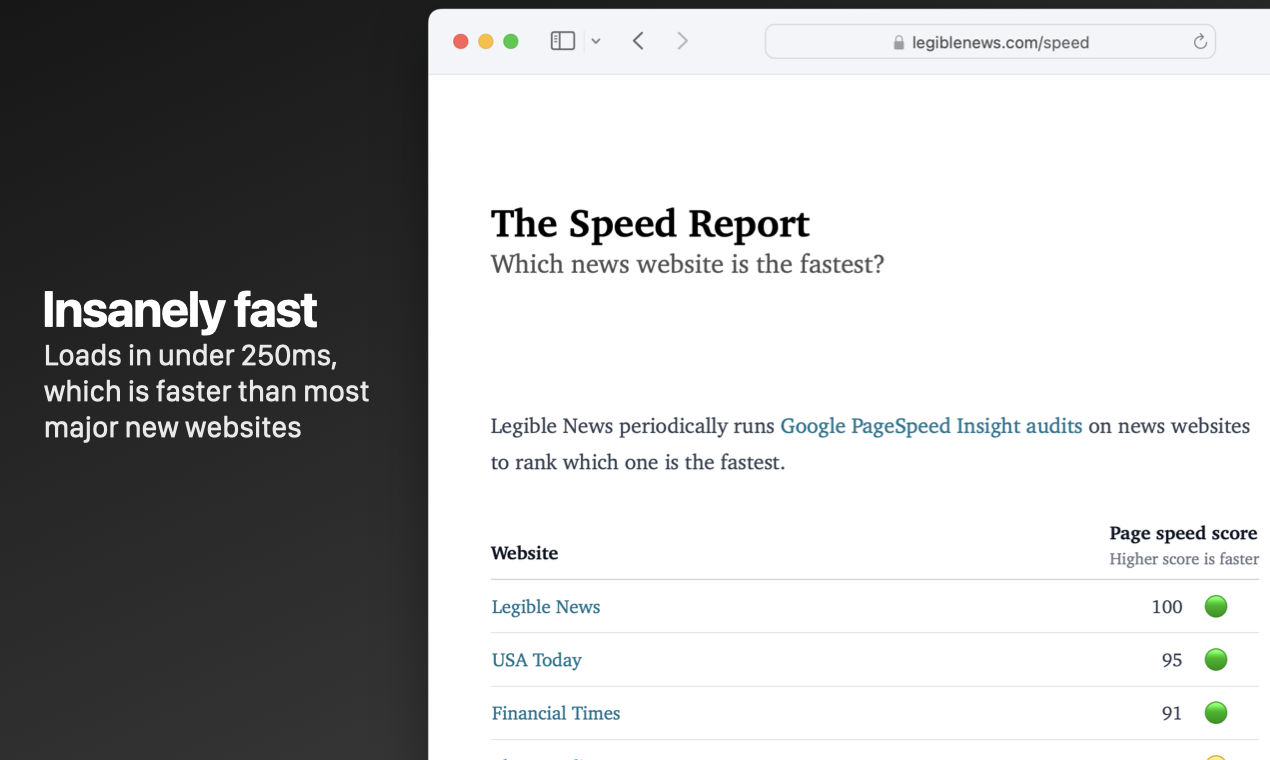This screenshot has width=1270, height=760.
Task: Open the Financial Times link
Action: coord(556,713)
